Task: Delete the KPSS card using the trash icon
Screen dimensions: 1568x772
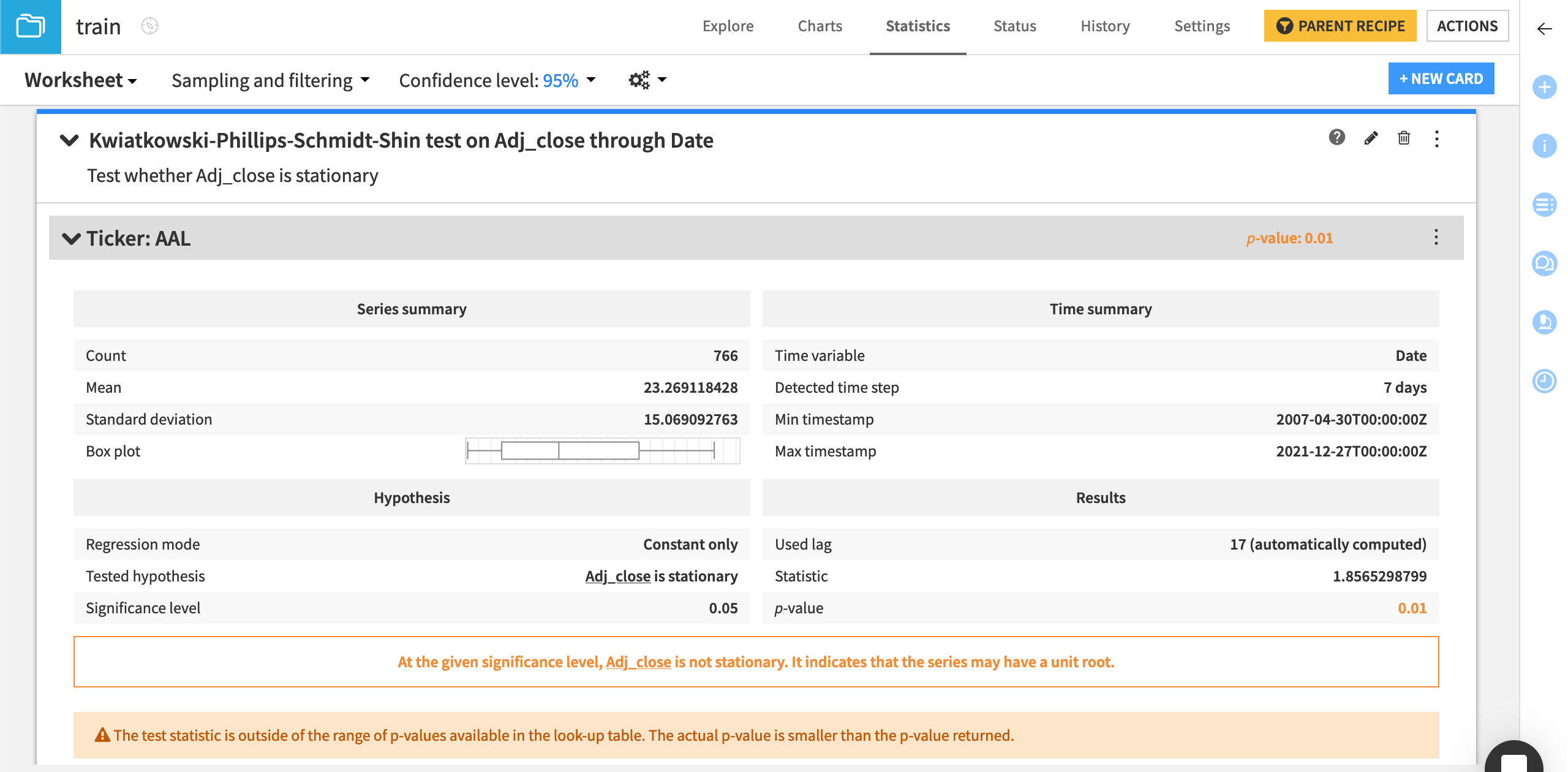Action: coord(1404,139)
